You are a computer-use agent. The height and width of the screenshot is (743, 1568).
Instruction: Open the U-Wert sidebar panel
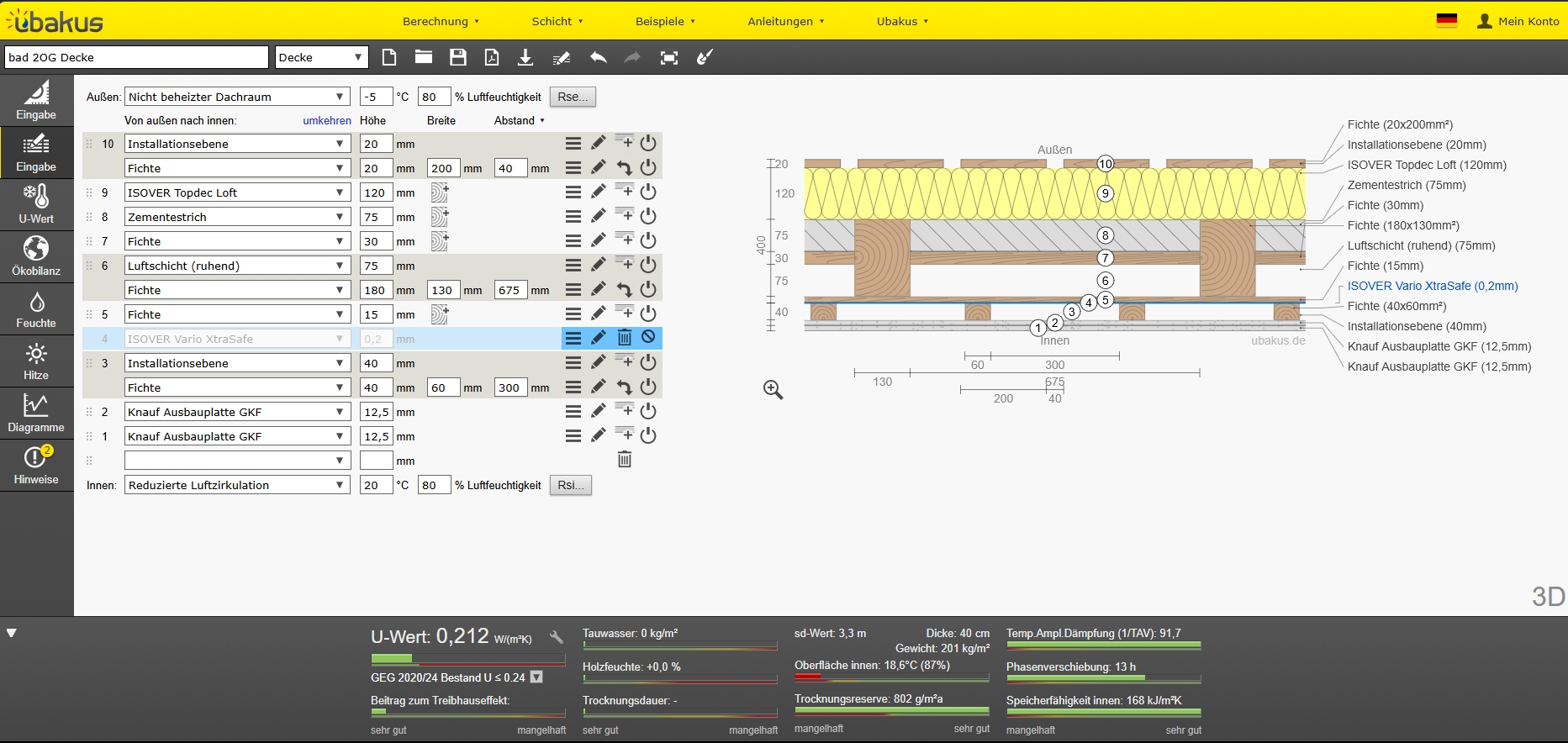point(36,204)
